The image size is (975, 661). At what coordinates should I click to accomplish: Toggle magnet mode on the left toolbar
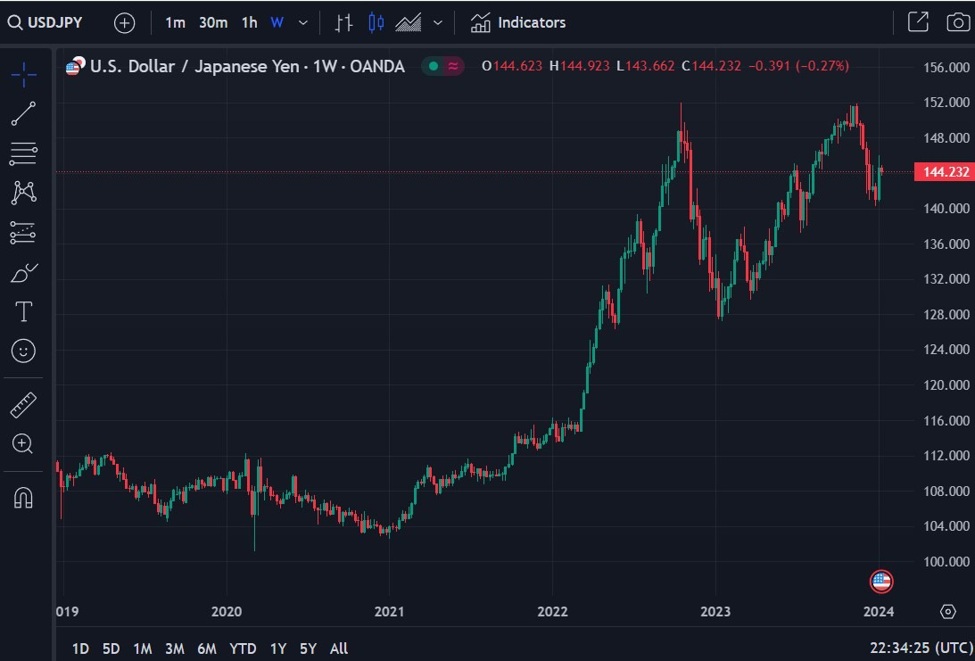point(23,497)
